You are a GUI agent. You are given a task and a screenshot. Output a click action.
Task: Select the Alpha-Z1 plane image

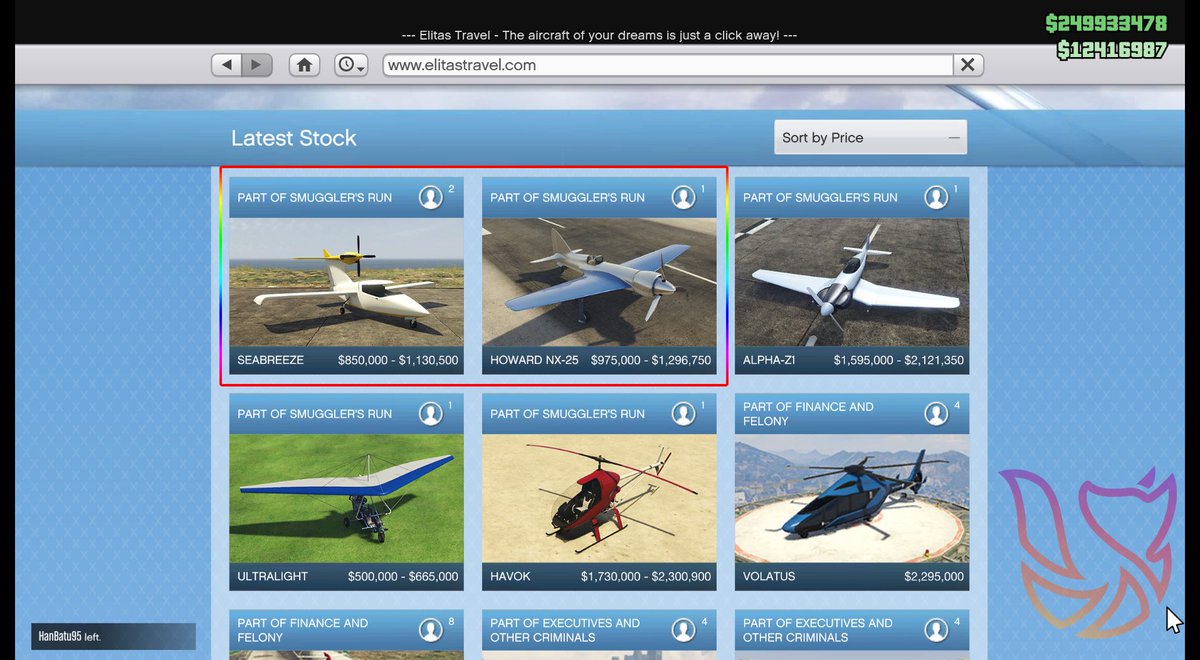[x=852, y=282]
